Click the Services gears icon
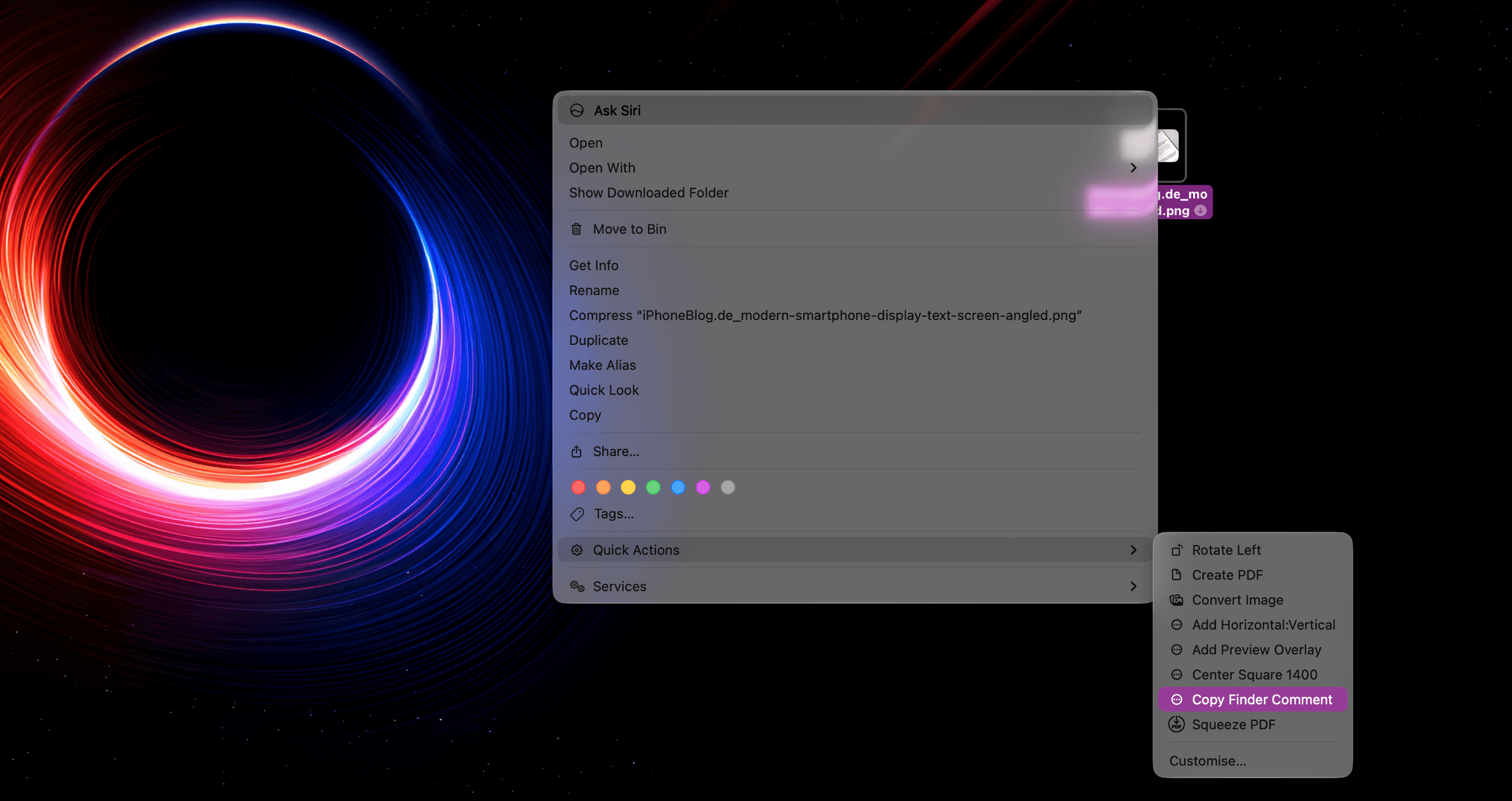Image resolution: width=1512 pixels, height=801 pixels. tap(577, 587)
